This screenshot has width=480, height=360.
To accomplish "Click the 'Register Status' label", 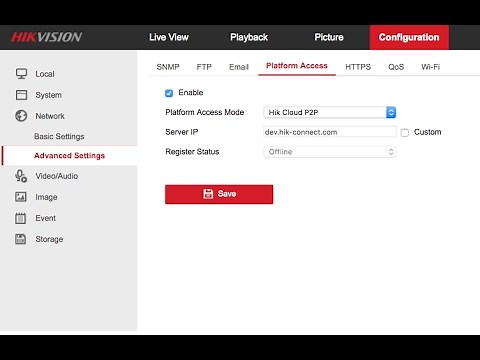I will 192,152.
